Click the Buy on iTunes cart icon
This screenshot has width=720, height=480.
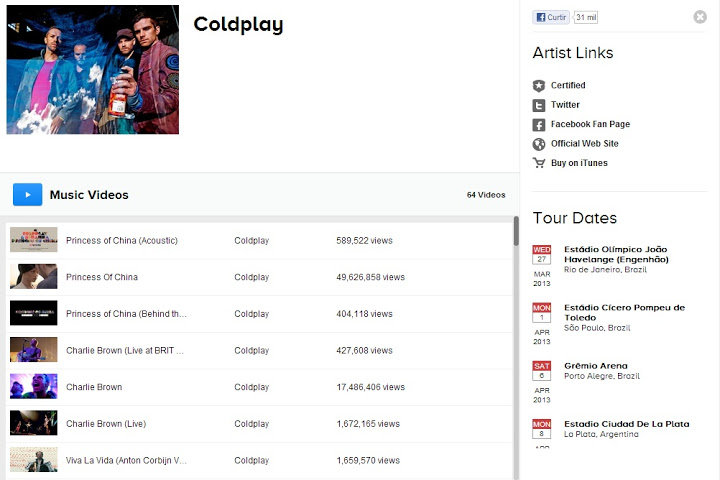pos(539,163)
